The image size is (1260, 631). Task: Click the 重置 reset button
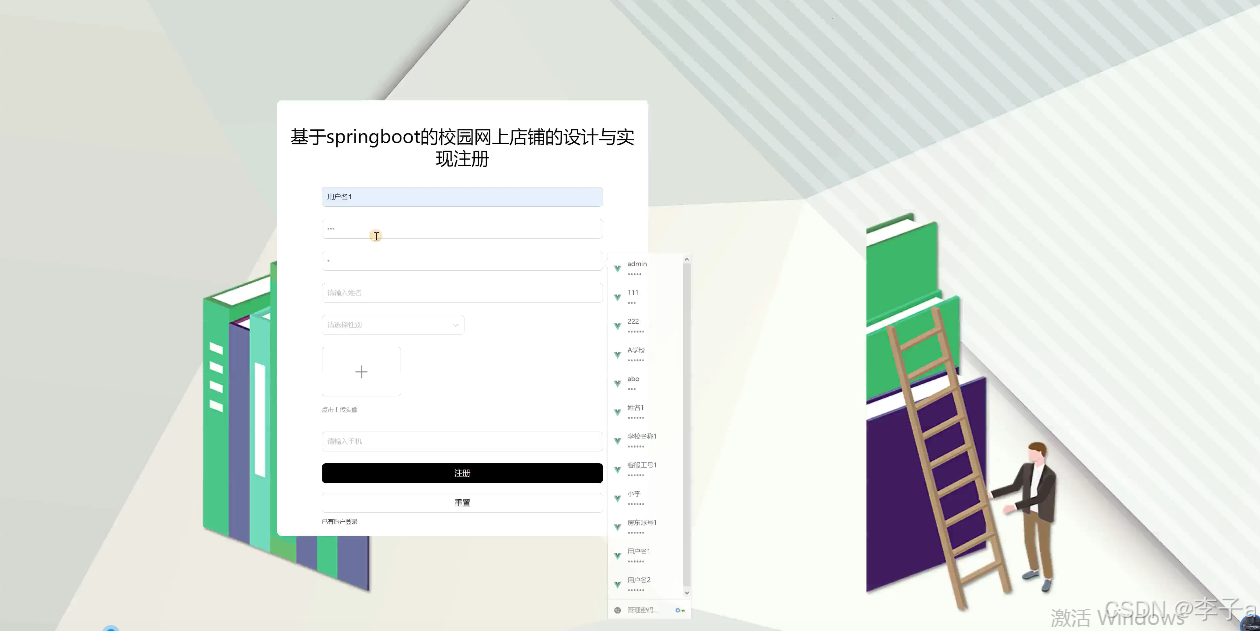461,501
